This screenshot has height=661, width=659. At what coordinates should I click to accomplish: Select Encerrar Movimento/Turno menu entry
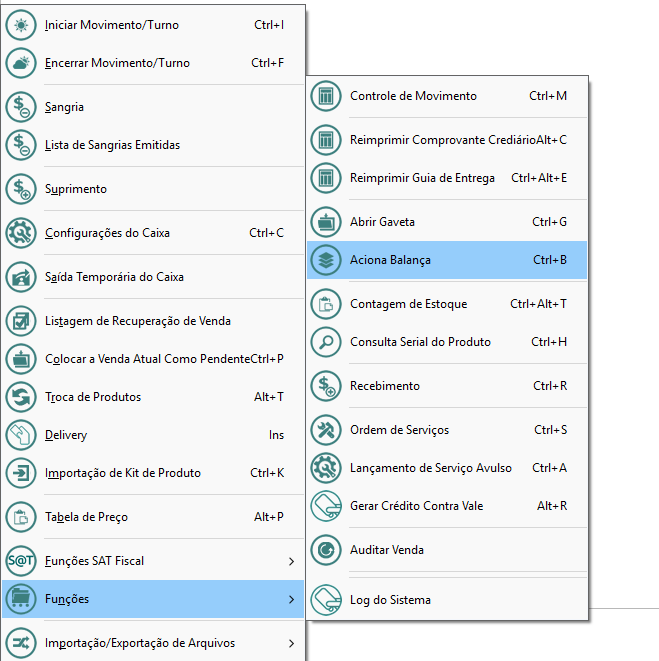coord(117,63)
